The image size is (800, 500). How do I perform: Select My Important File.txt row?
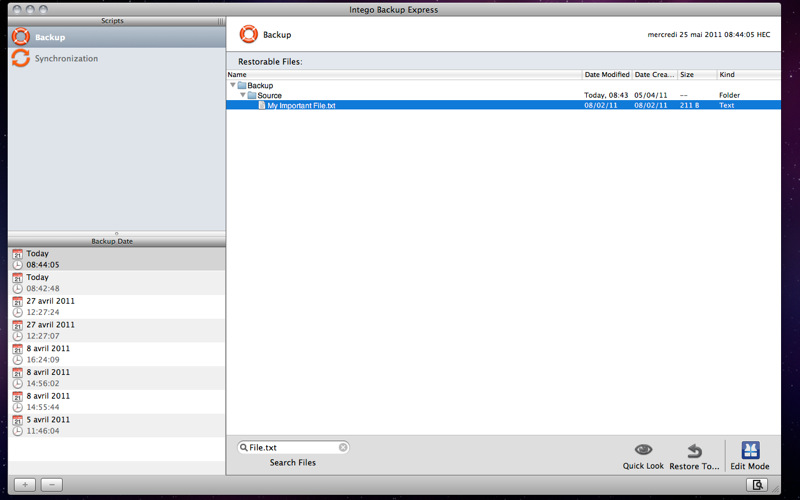click(x=503, y=105)
